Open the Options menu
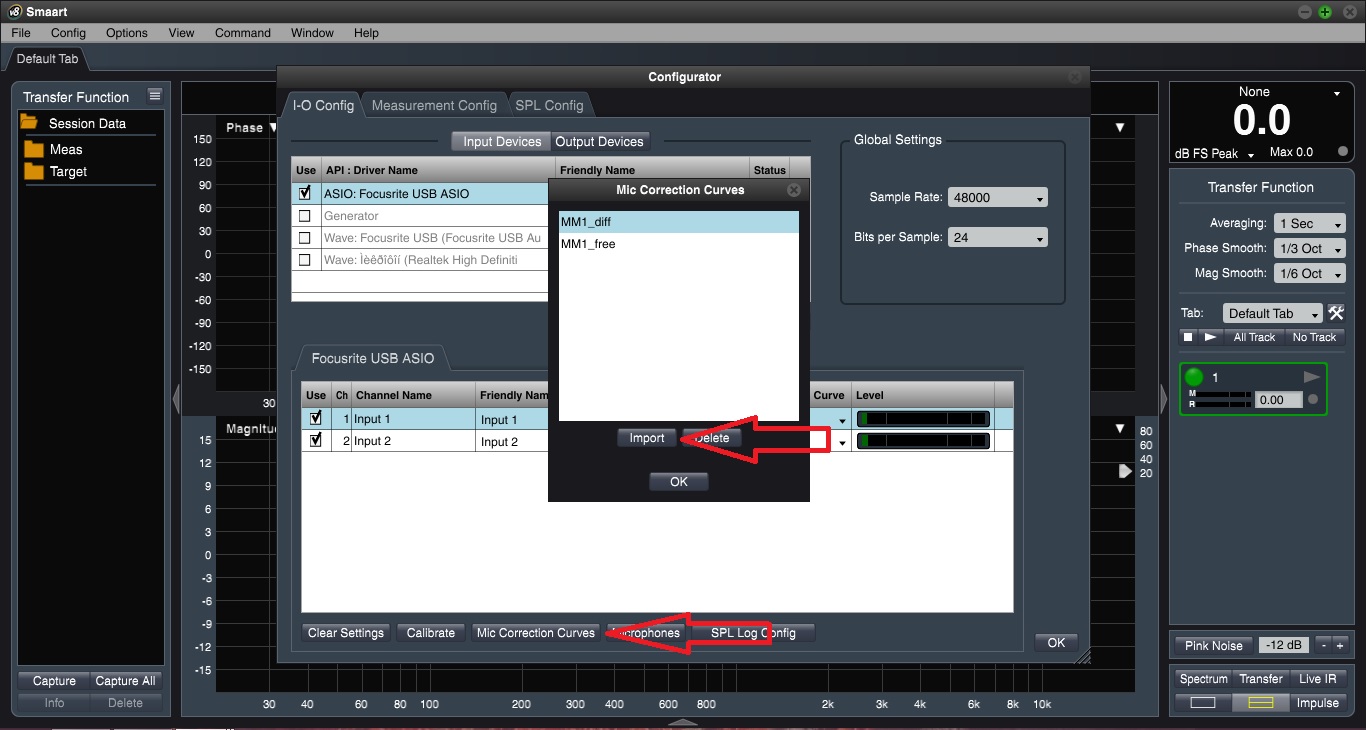Image resolution: width=1368 pixels, height=730 pixels. 127,33
